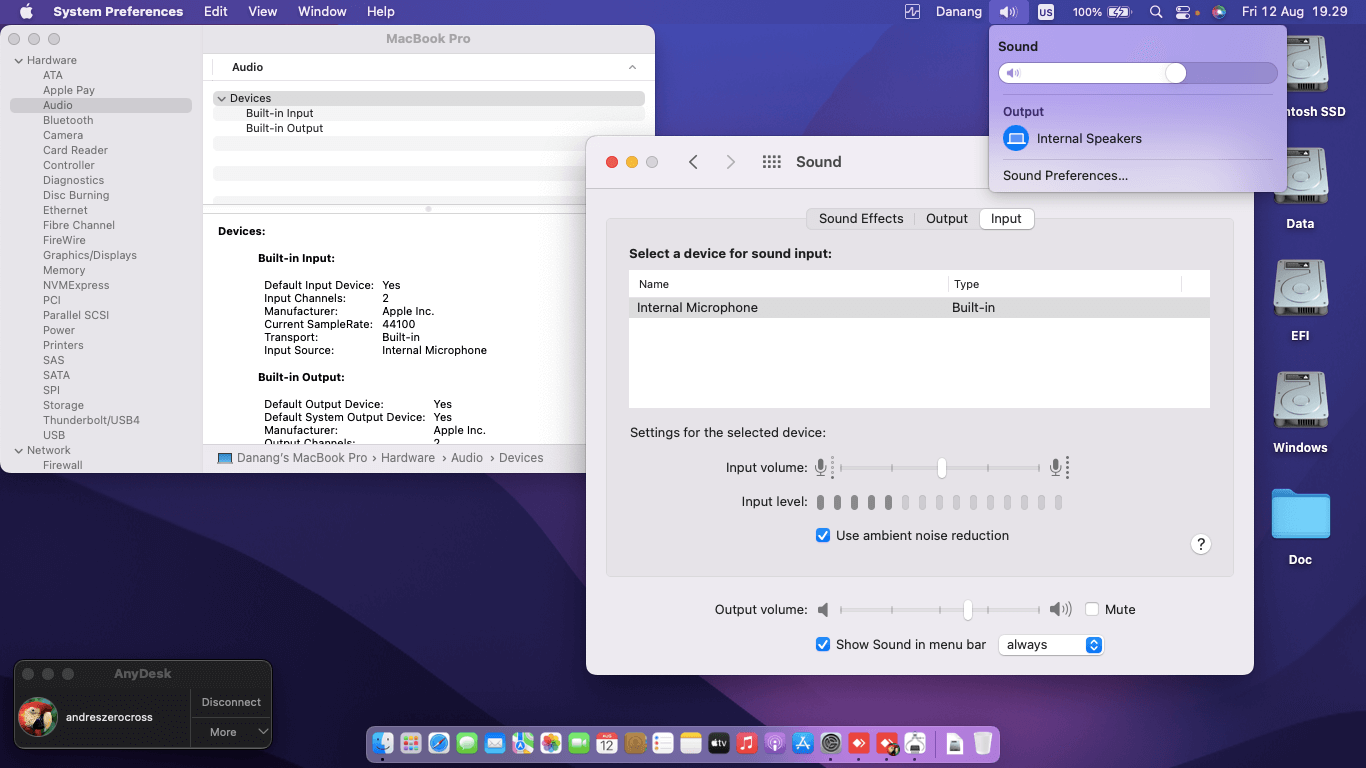This screenshot has width=1366, height=768.
Task: Open the 'always' popup menu
Action: (x=1050, y=645)
